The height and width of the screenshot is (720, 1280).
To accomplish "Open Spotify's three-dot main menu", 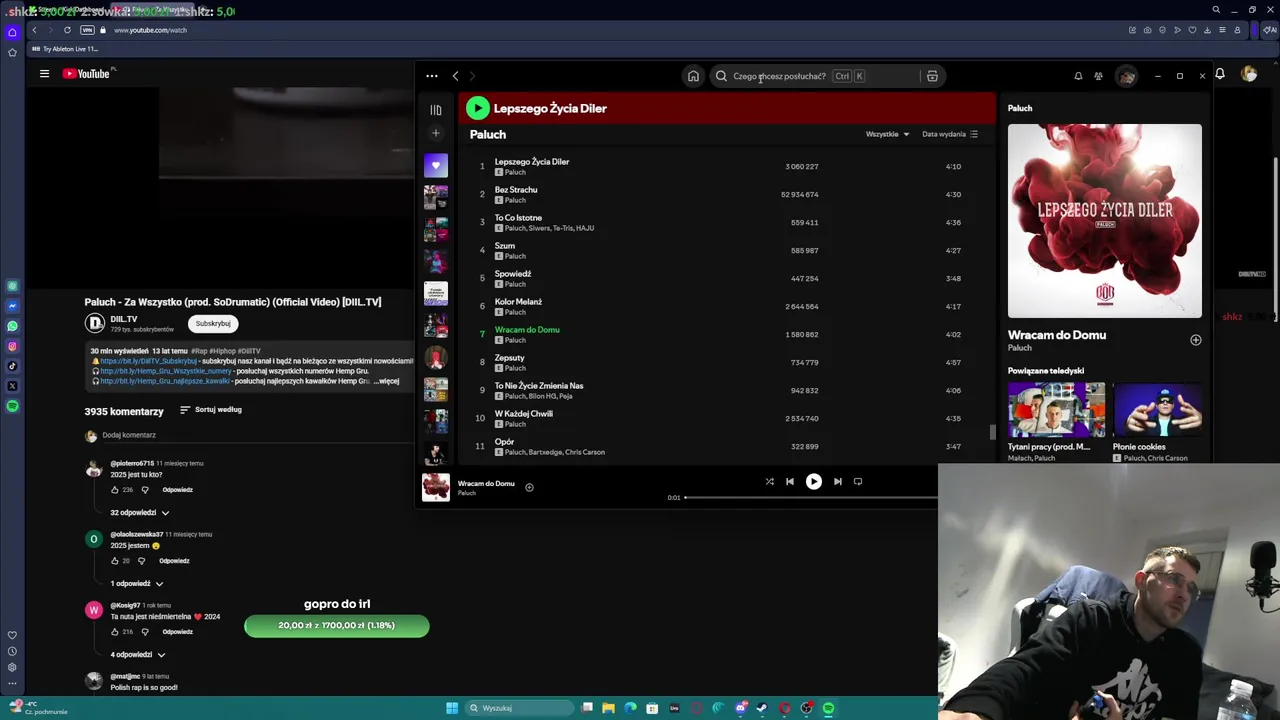I will point(432,76).
